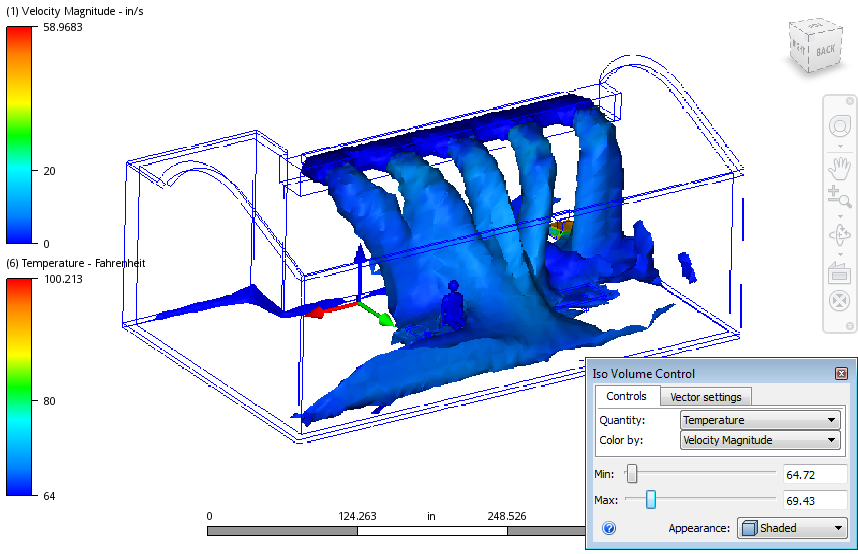This screenshot has height=554, width=858.
Task: Open navigation bar options menu at bottom
Action: coord(850,326)
